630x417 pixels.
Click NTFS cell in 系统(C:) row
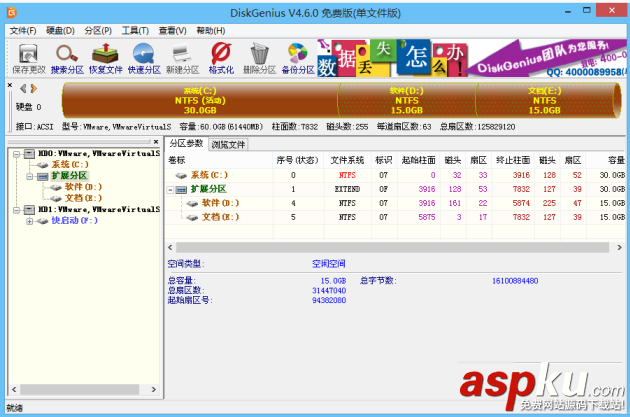[347, 175]
